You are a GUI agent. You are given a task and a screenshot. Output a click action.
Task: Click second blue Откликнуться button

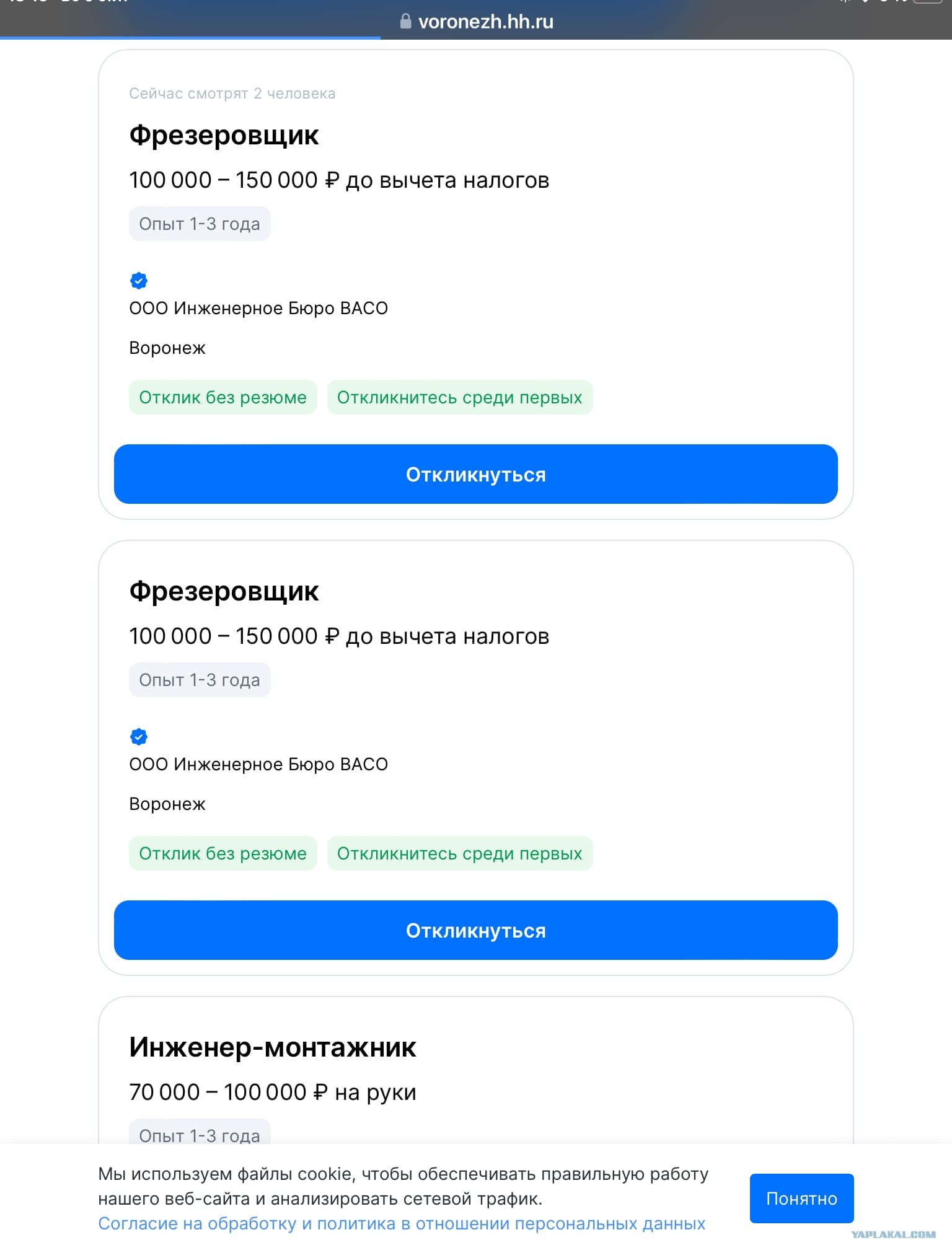pos(476,930)
